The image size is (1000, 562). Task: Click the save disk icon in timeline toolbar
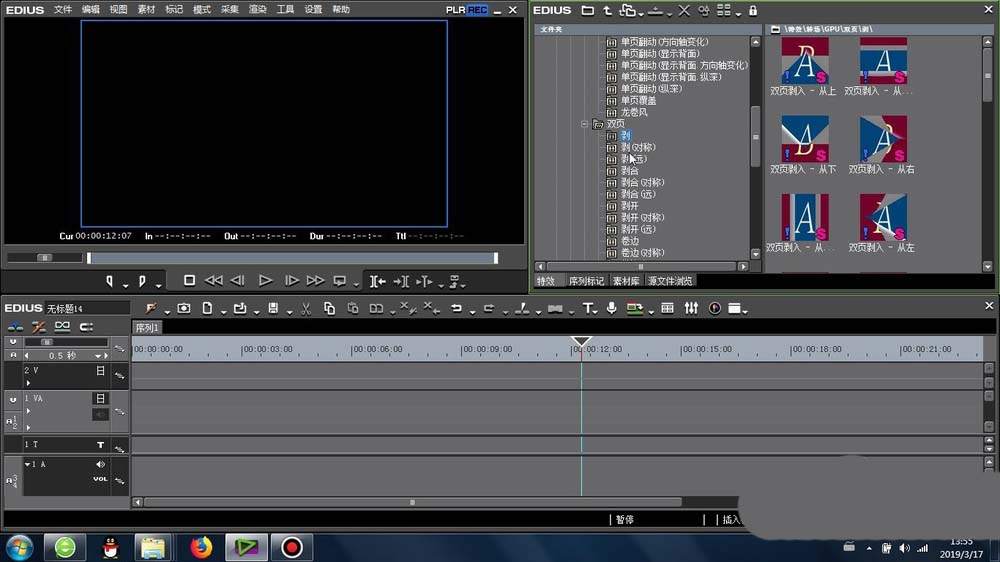coord(273,308)
